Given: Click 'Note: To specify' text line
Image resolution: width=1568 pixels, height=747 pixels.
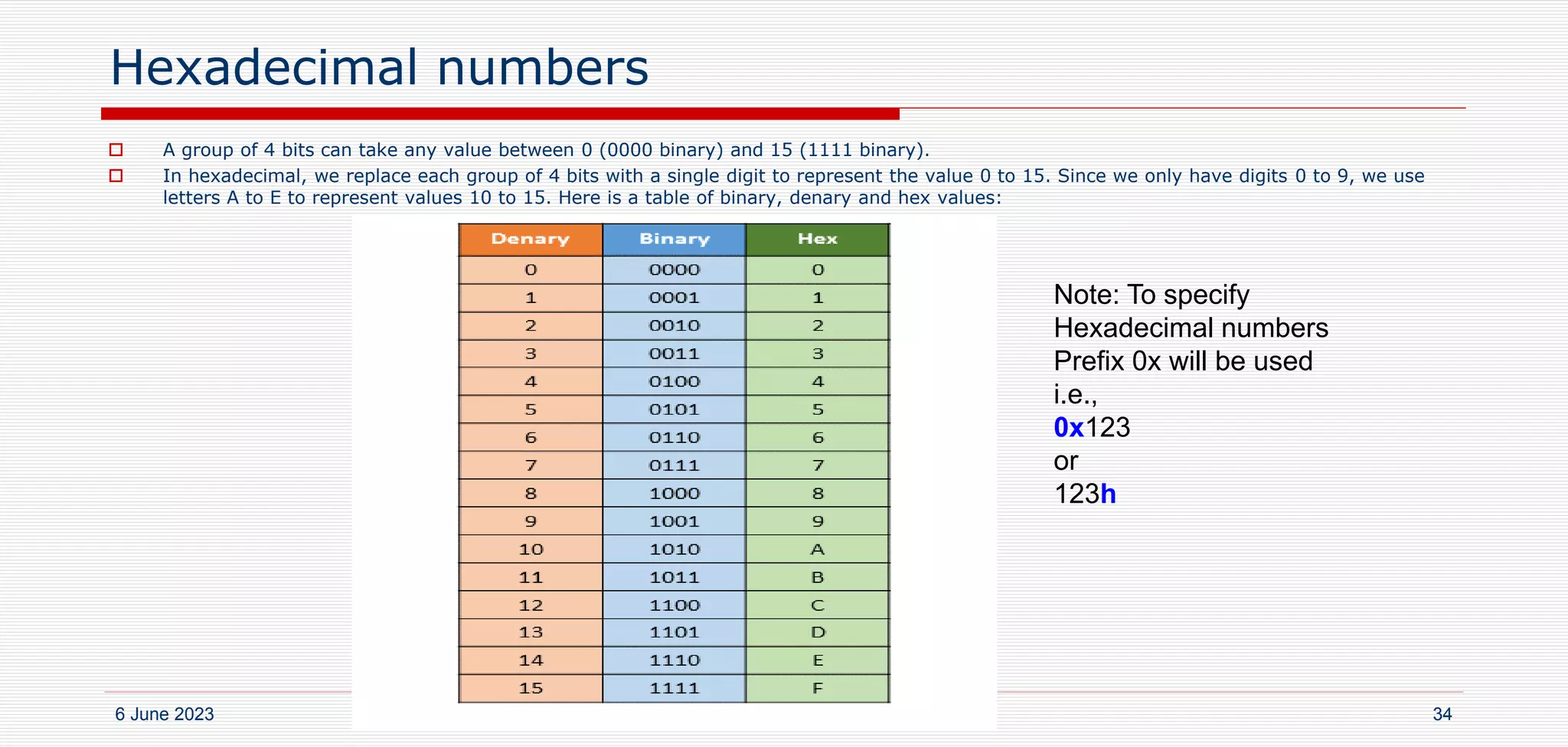Looking at the screenshot, I should coord(1151,295).
